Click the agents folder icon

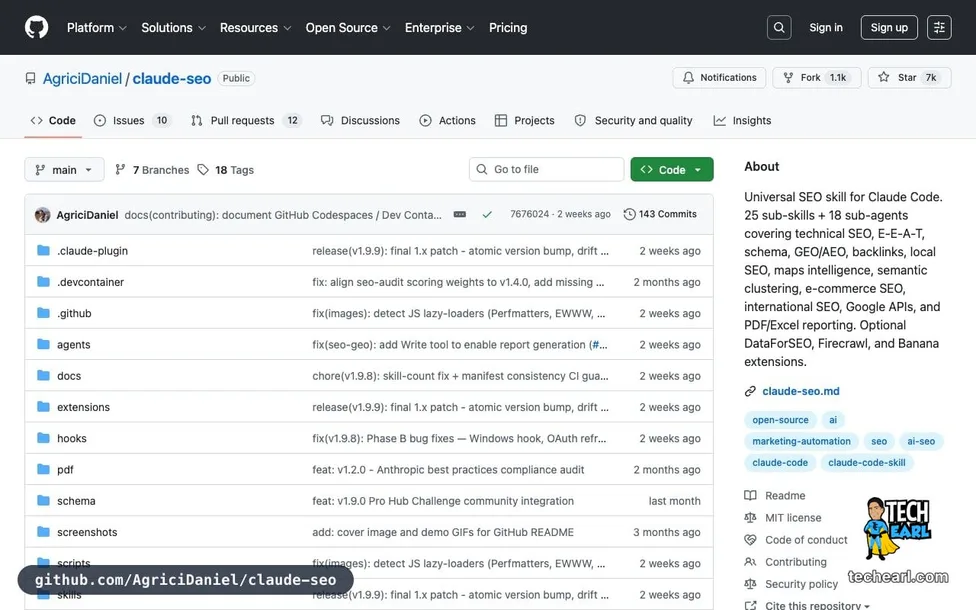coord(43,344)
